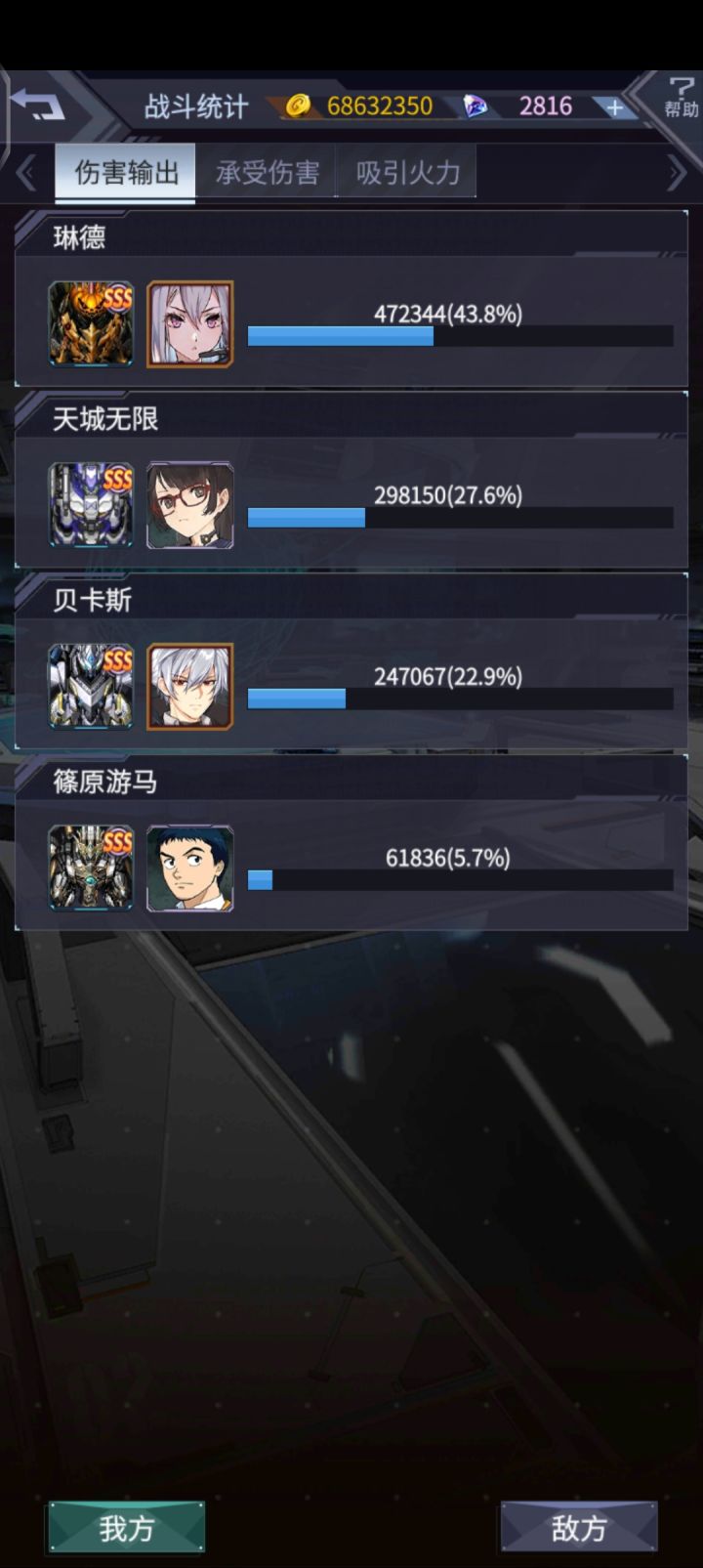Select the 伤害输出 tab
This screenshot has height=1568, width=703.
click(x=126, y=173)
